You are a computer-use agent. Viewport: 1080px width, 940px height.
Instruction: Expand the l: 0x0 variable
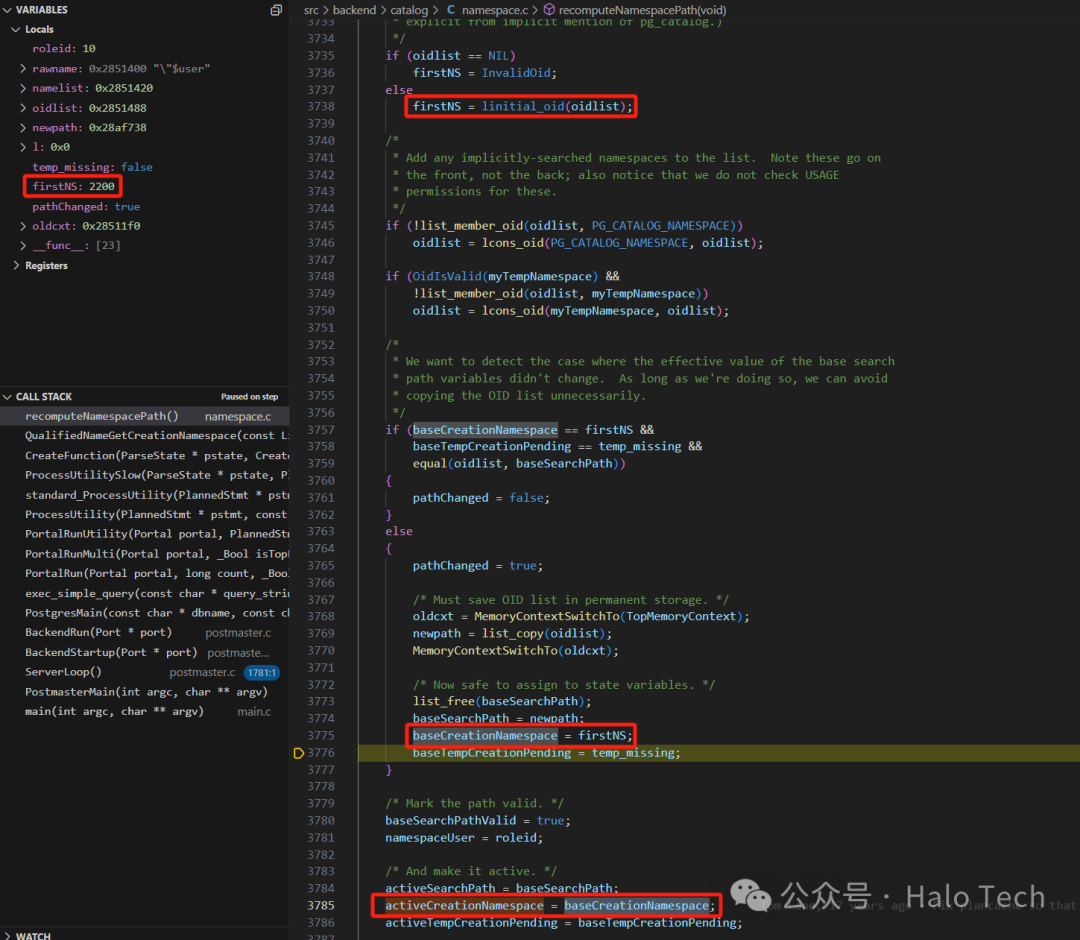coord(23,147)
